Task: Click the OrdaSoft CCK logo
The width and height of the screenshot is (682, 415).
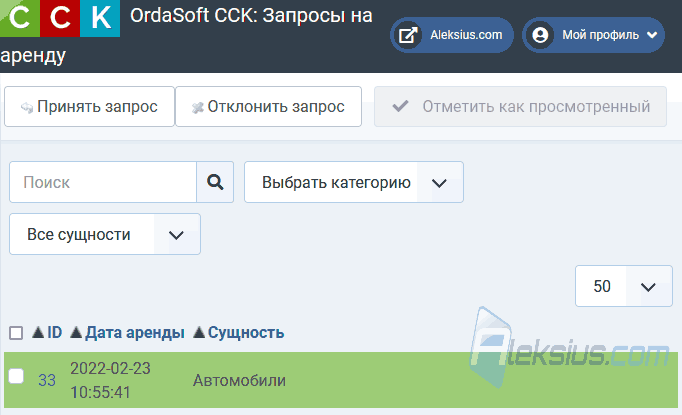Action: coord(60,18)
